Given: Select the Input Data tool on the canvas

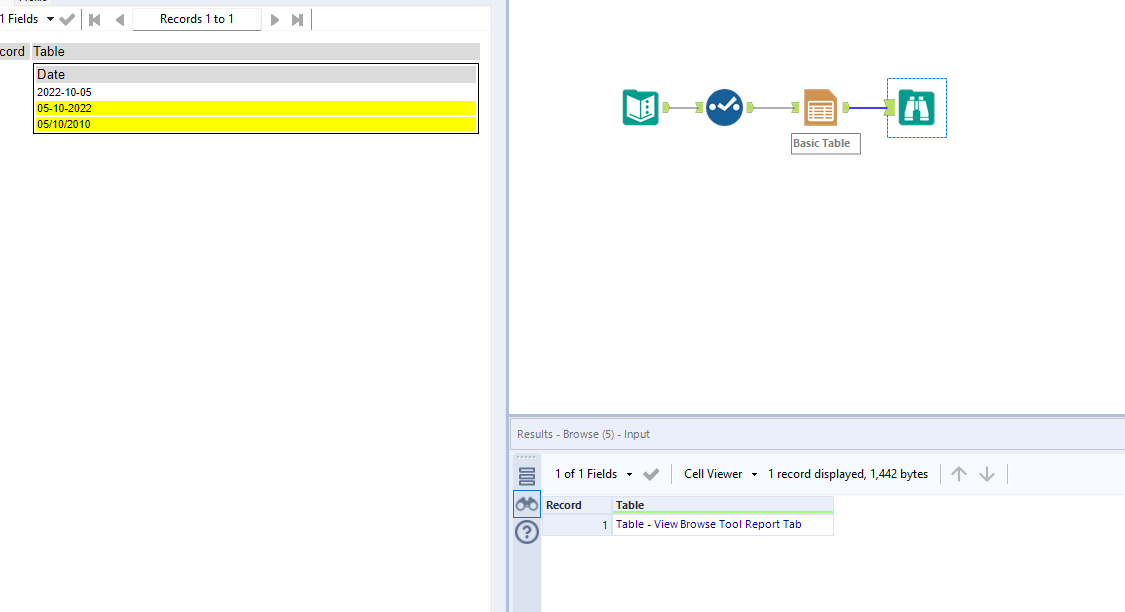Looking at the screenshot, I should point(641,107).
